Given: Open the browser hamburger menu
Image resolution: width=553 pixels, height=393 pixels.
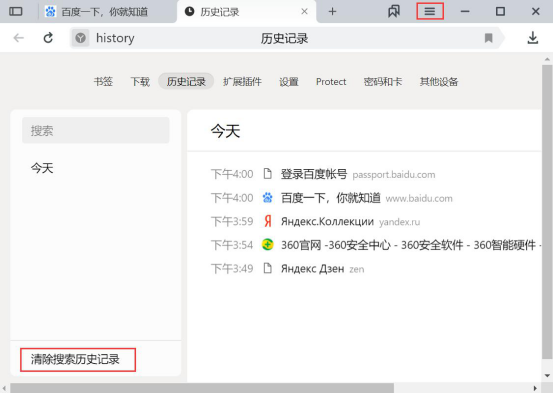Looking at the screenshot, I should point(430,11).
